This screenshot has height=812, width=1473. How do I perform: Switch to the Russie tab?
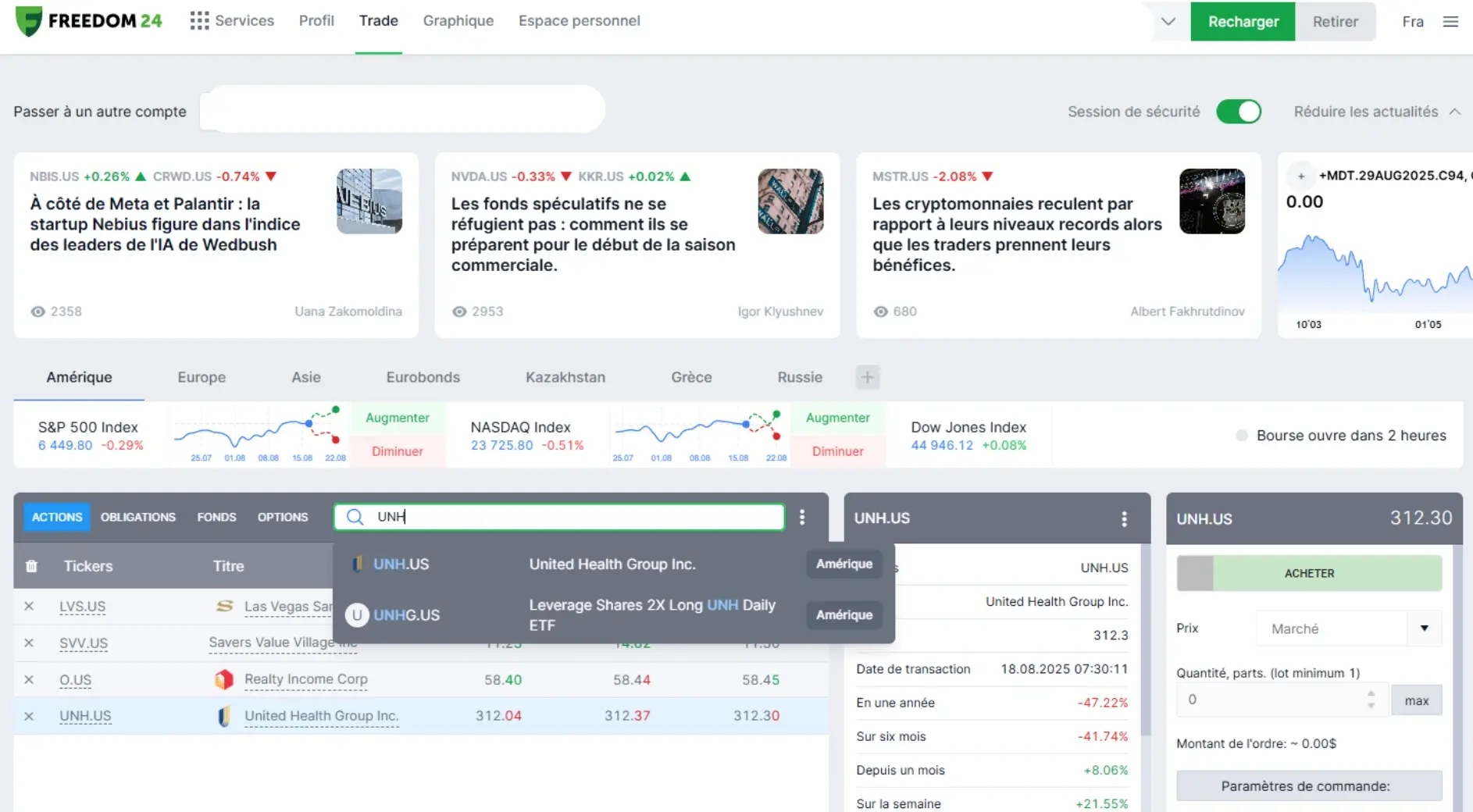coord(800,377)
